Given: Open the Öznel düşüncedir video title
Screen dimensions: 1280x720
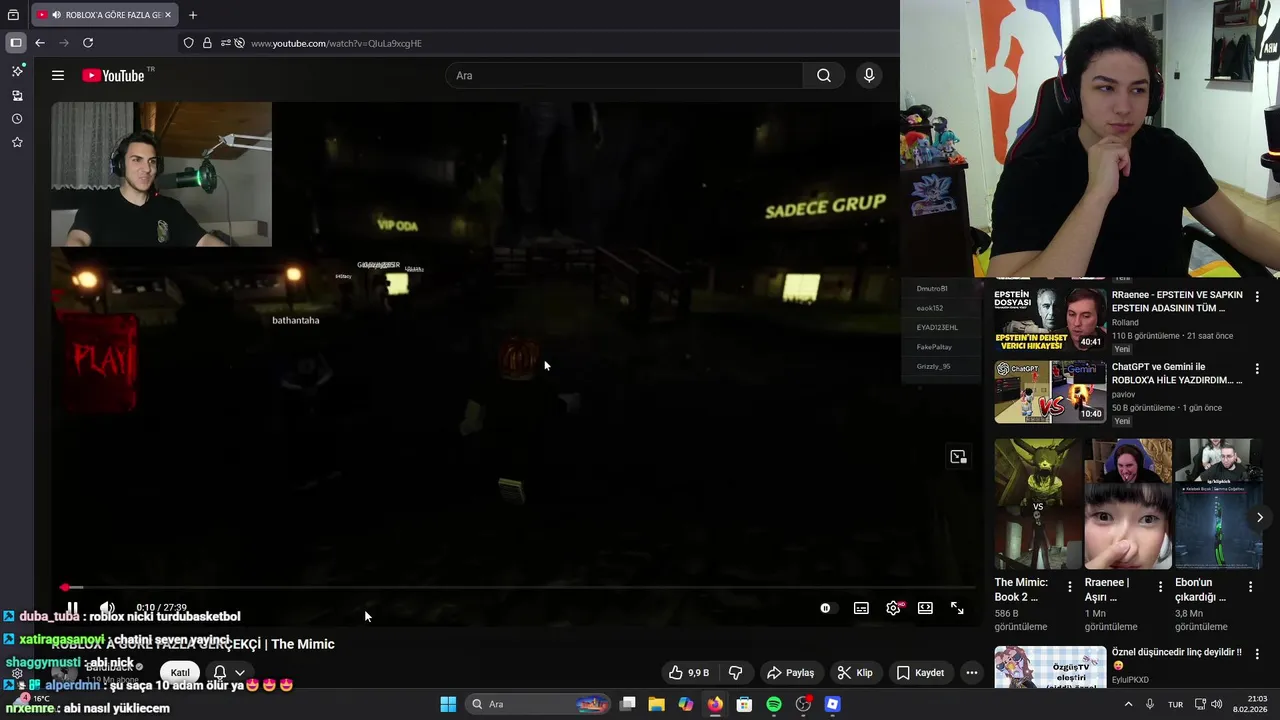Looking at the screenshot, I should tap(1176, 658).
